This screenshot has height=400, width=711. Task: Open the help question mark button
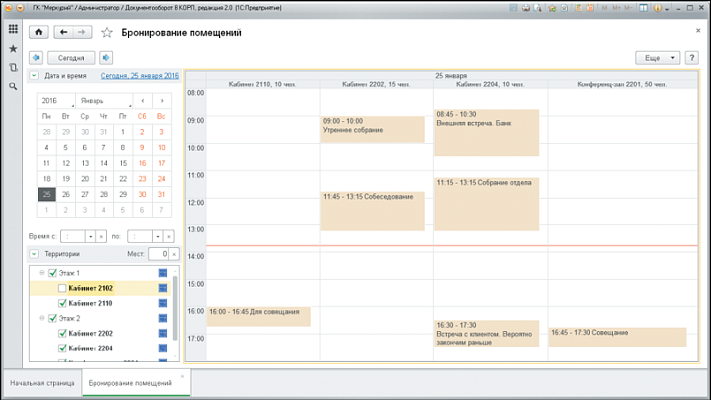[692, 57]
